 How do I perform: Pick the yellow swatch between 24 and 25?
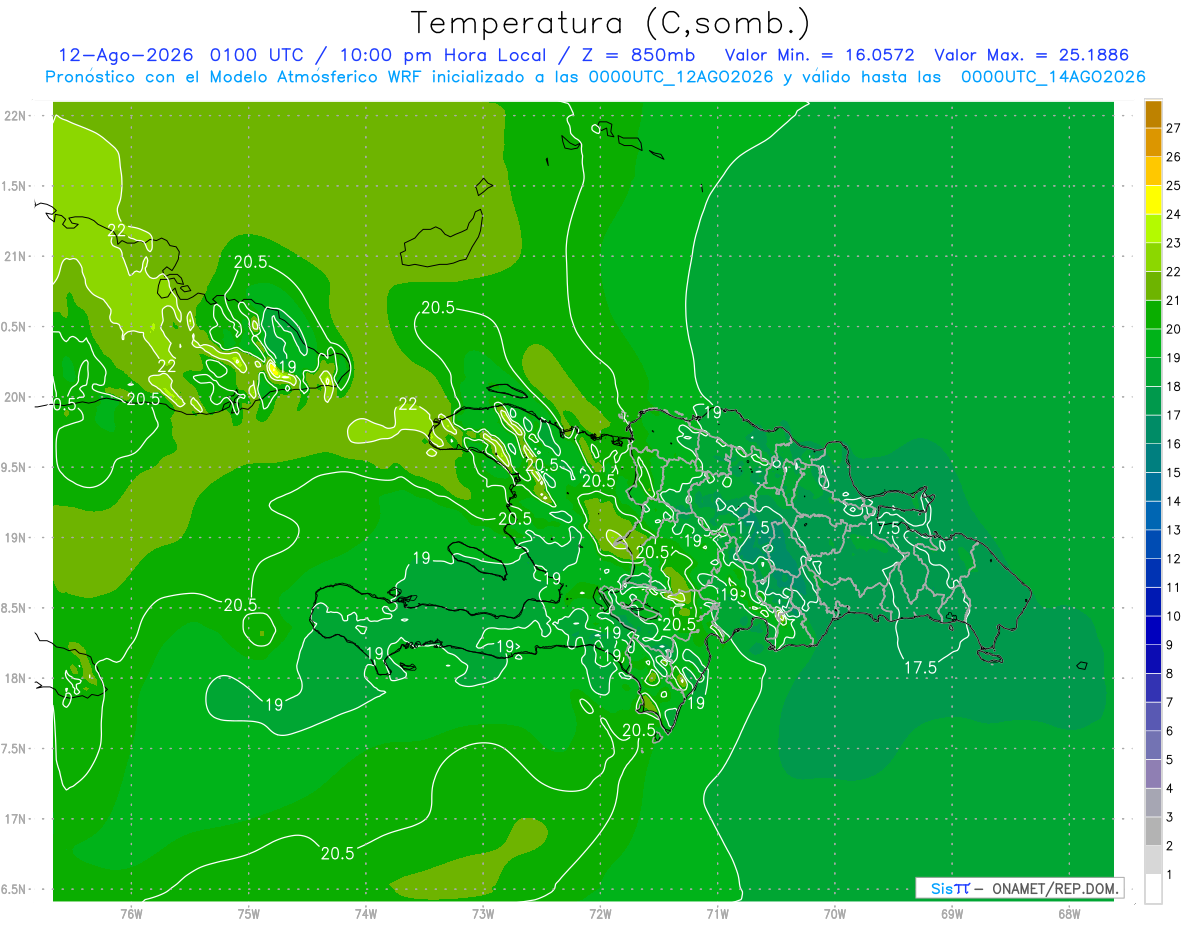[x=1153, y=200]
